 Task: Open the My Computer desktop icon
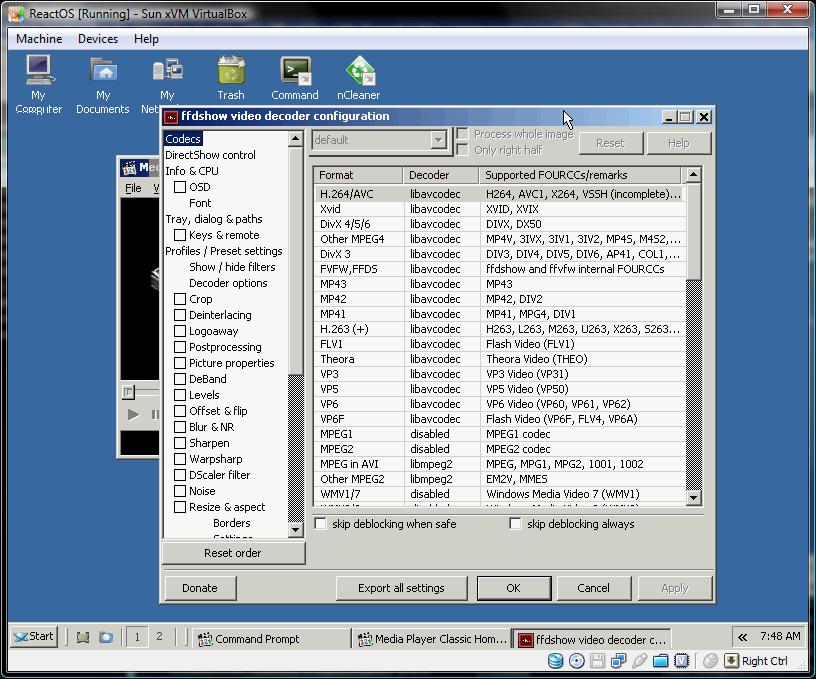[x=38, y=72]
